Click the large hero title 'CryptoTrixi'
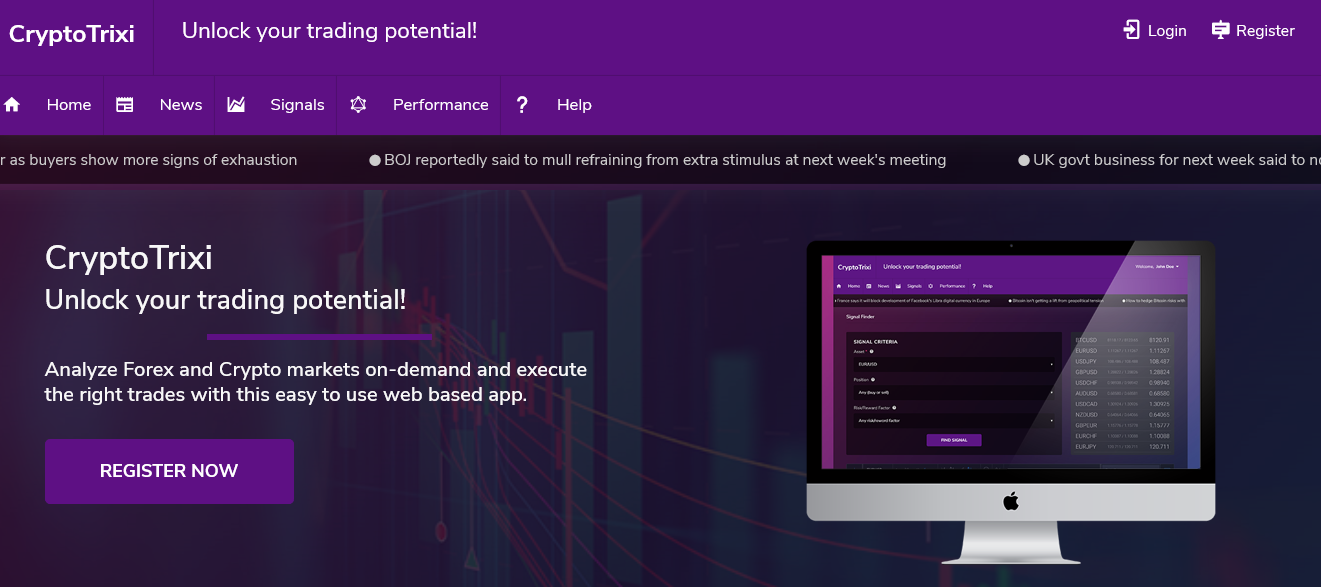 [x=129, y=258]
